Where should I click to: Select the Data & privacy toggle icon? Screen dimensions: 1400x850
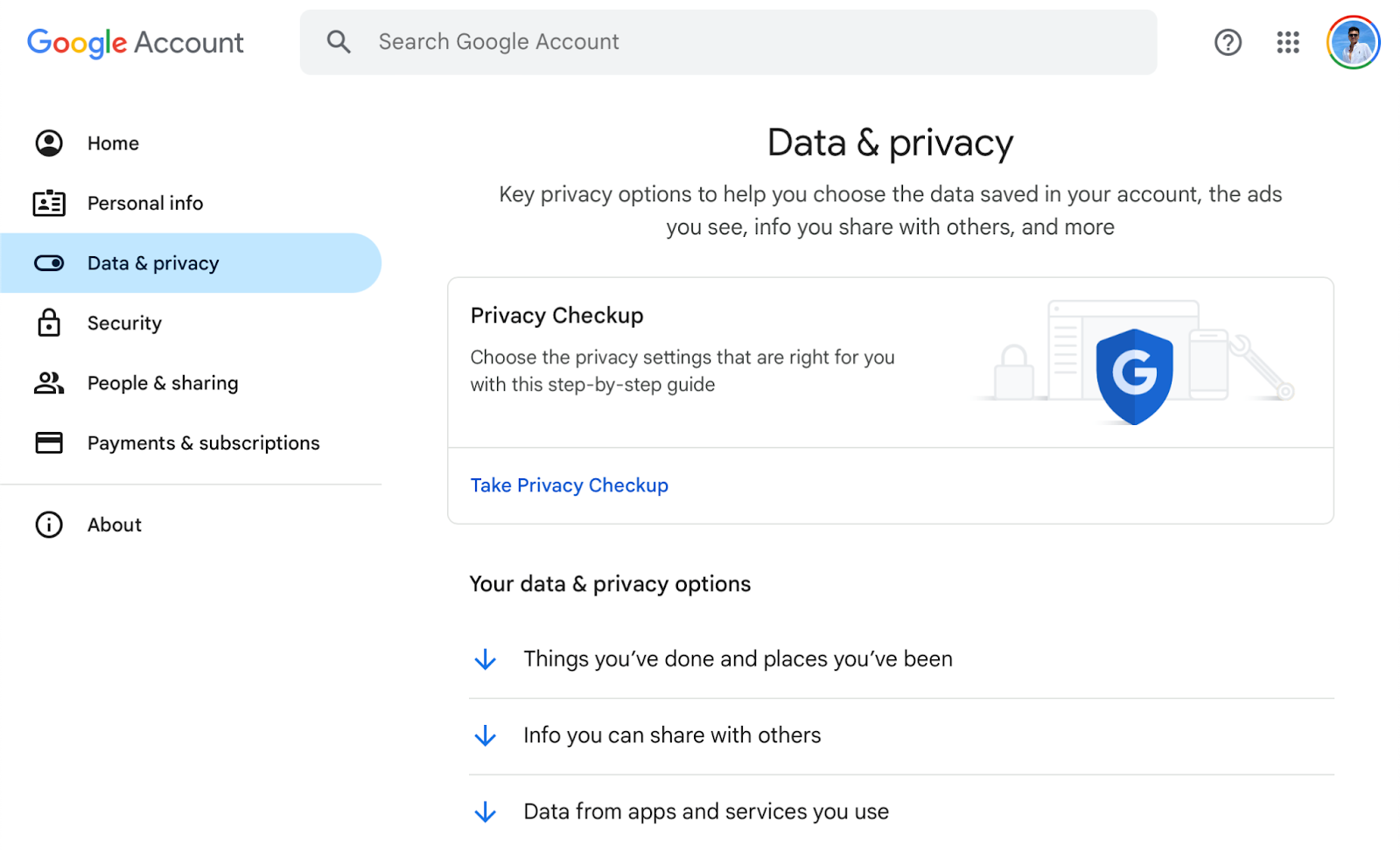[49, 263]
